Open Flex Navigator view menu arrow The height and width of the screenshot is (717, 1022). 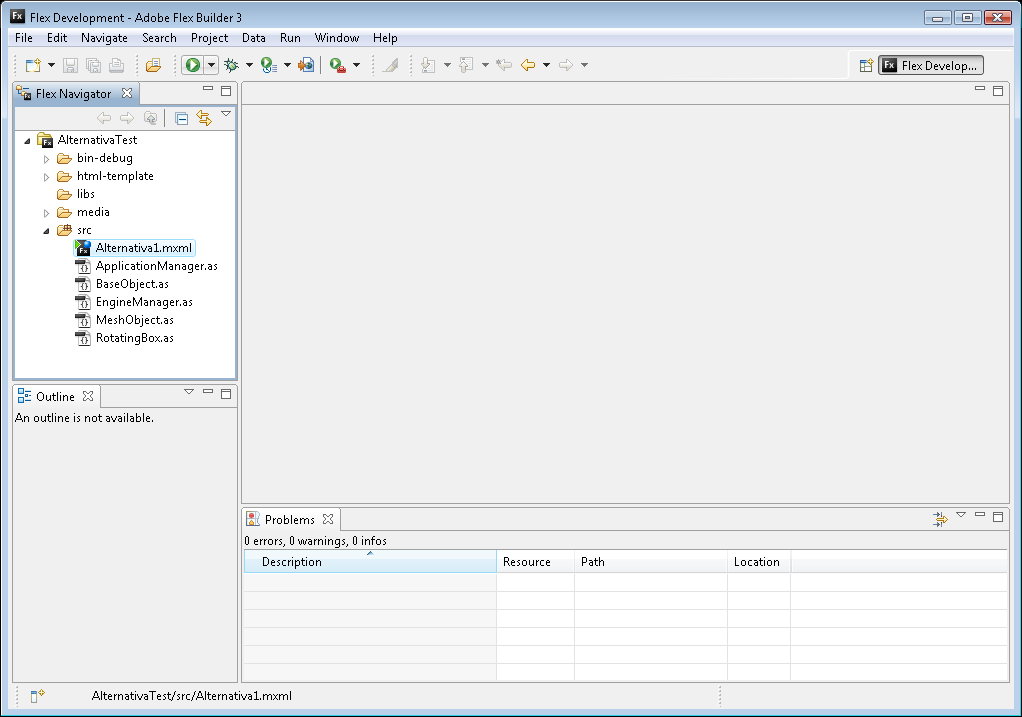[x=226, y=114]
